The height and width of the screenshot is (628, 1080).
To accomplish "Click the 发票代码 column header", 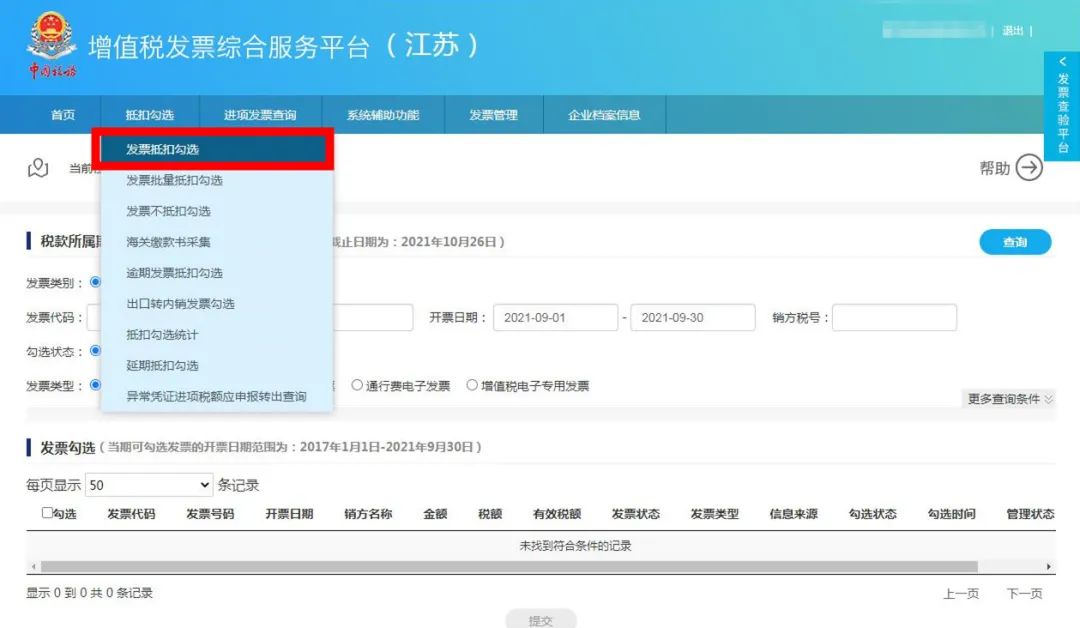I will click(x=131, y=514).
